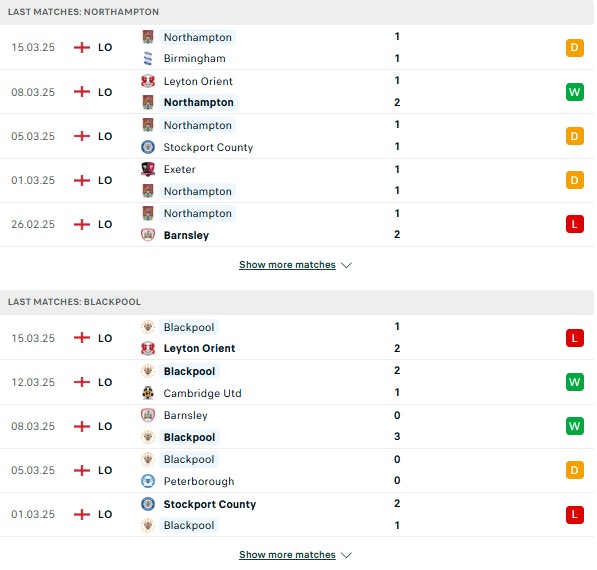597x570 pixels.
Task: Click green W badge for Leyton Orient match
Action: 575,92
